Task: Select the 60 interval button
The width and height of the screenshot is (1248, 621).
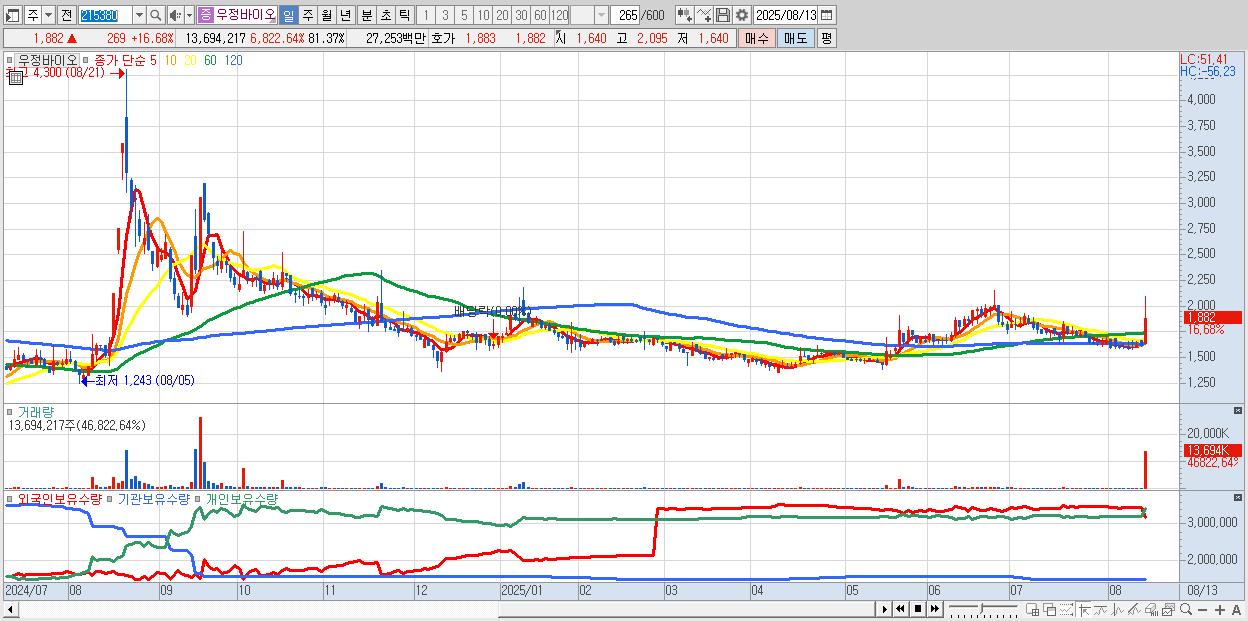Action: coord(540,15)
